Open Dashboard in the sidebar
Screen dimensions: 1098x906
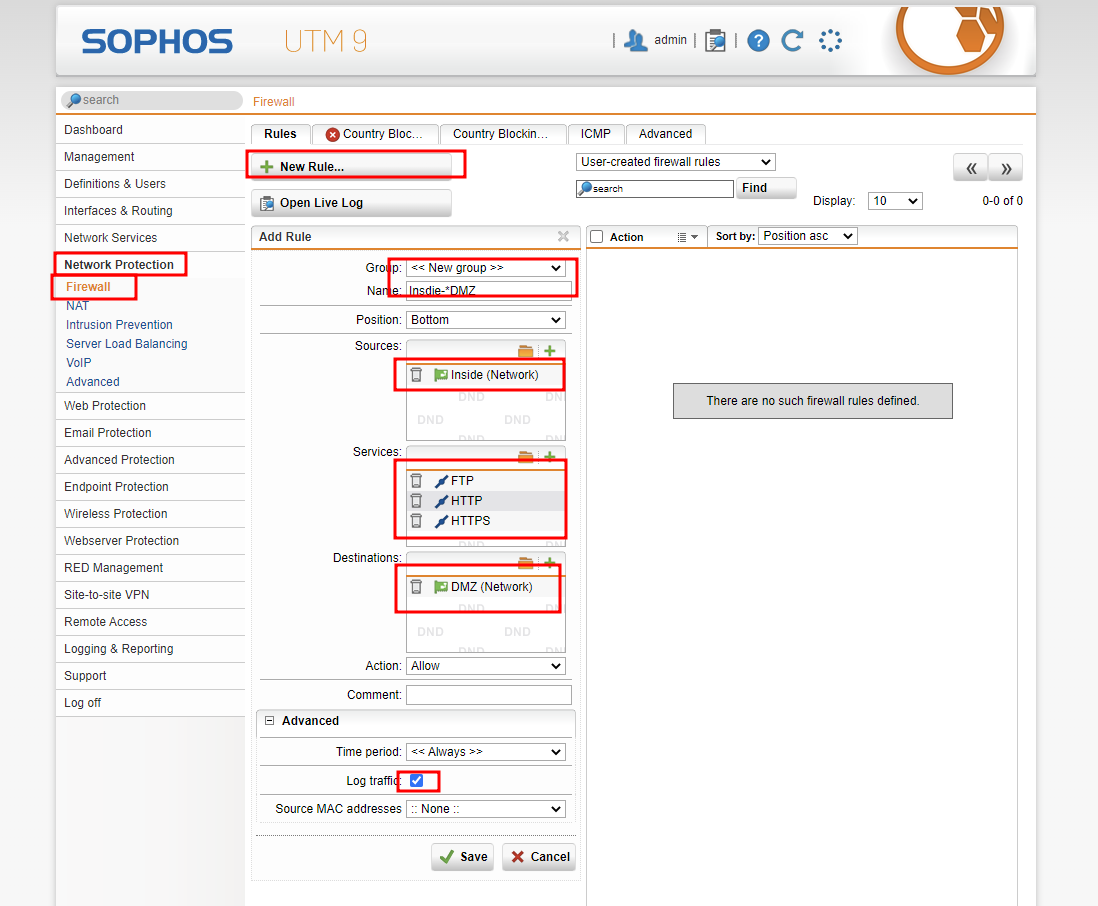93,130
